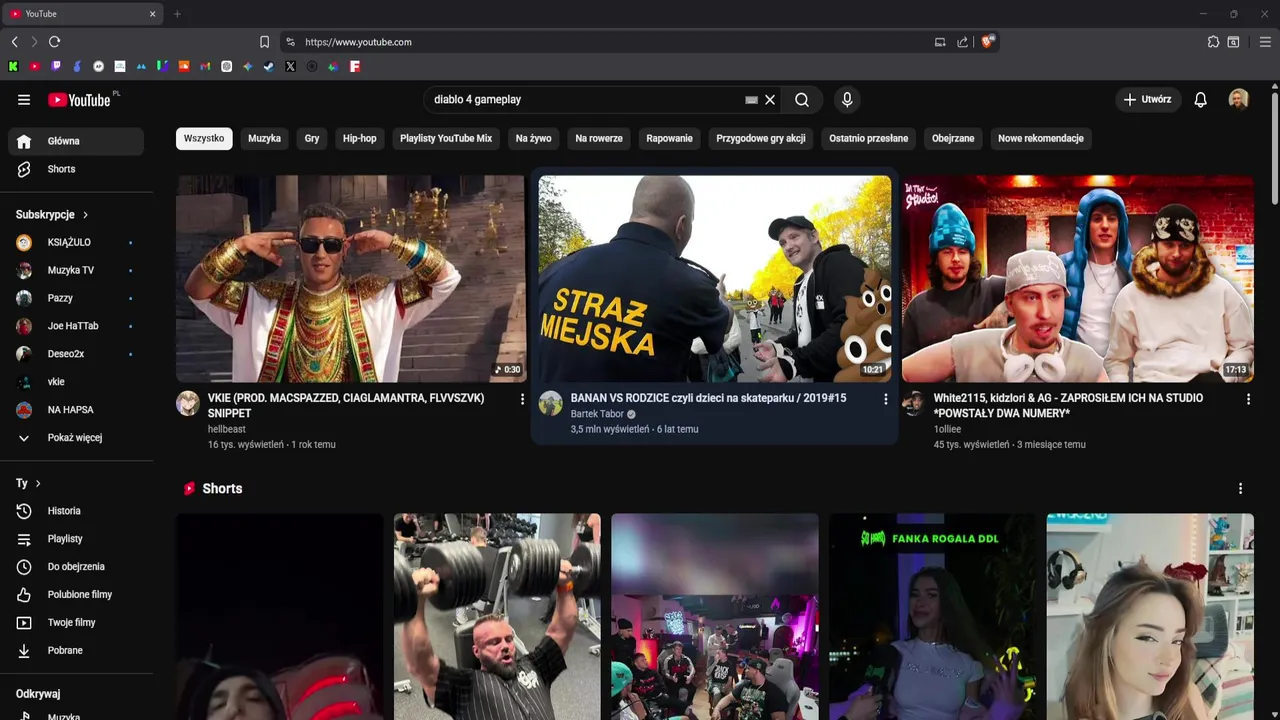
Task: Bookmark this page using bookmark icon
Action: coord(264,42)
